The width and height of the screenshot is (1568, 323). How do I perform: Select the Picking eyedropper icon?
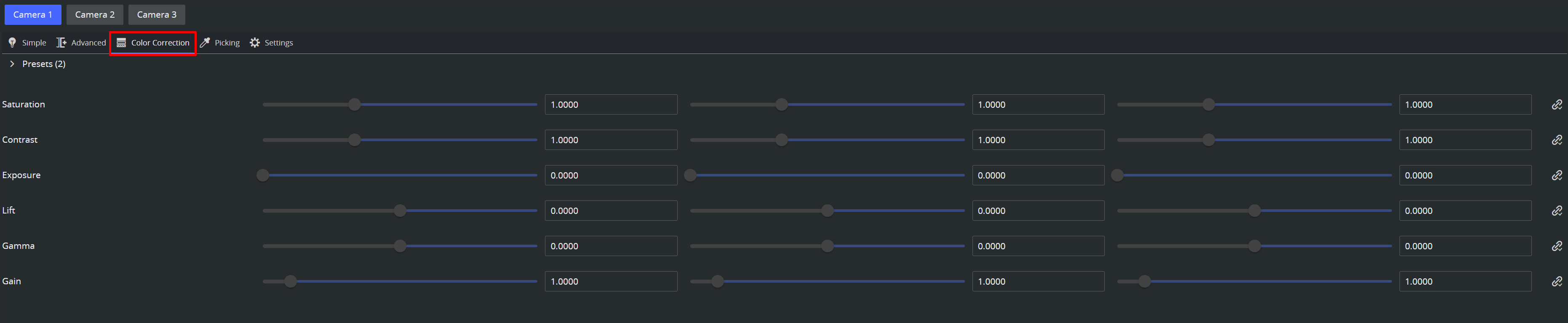[x=205, y=43]
